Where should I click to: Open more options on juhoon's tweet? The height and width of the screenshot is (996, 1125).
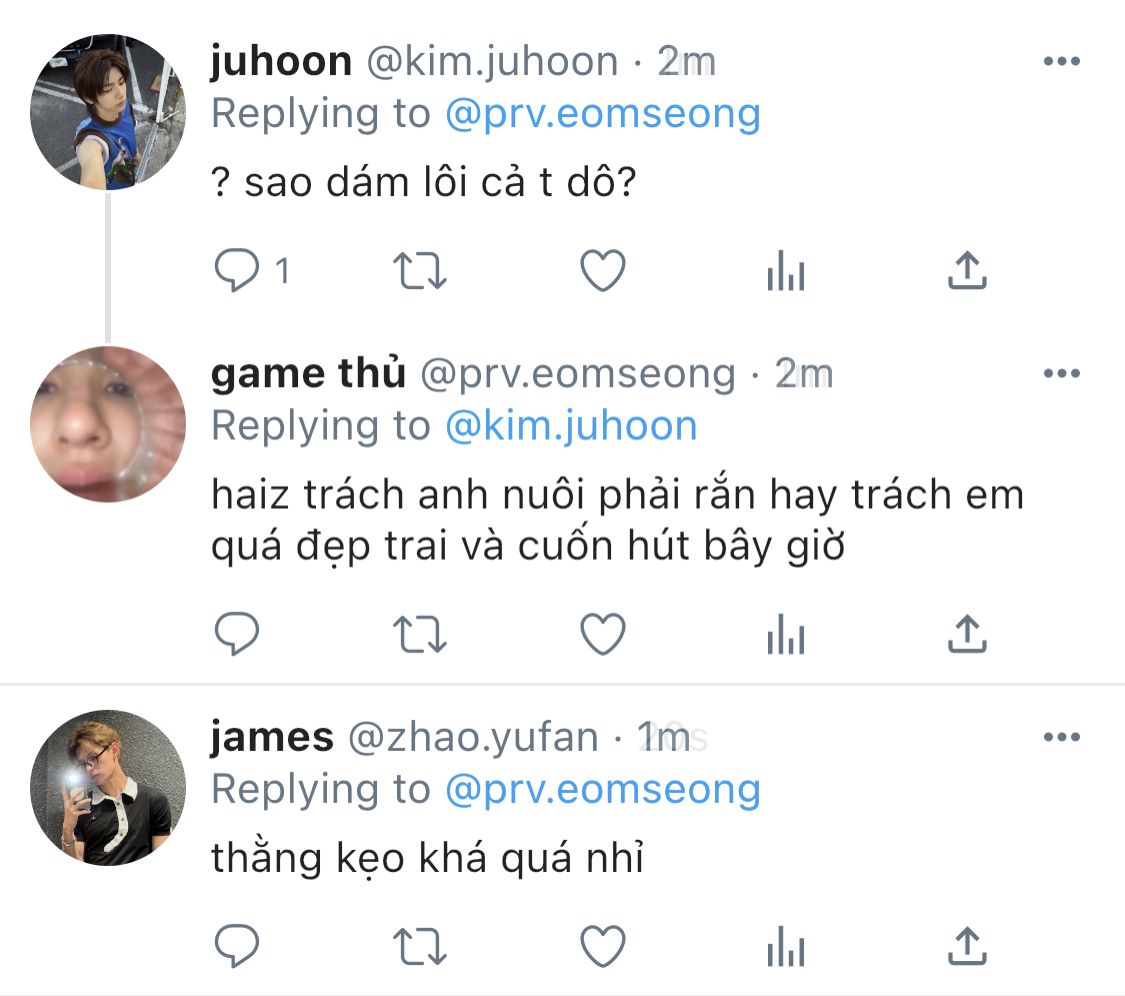pyautogui.click(x=1062, y=61)
